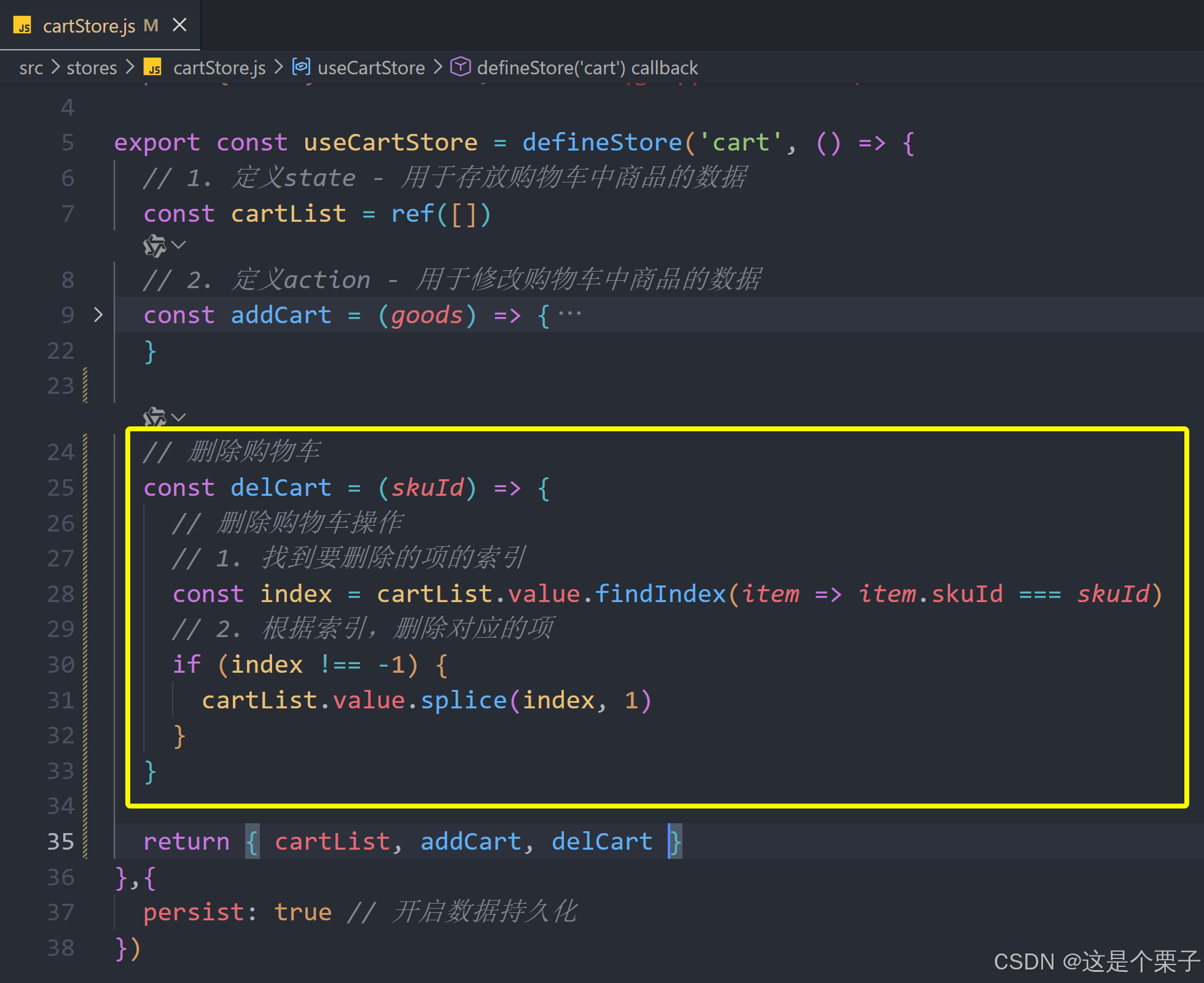The width and height of the screenshot is (1204, 983).
Task: Click cube icon before defineStore callback
Action: (x=460, y=66)
